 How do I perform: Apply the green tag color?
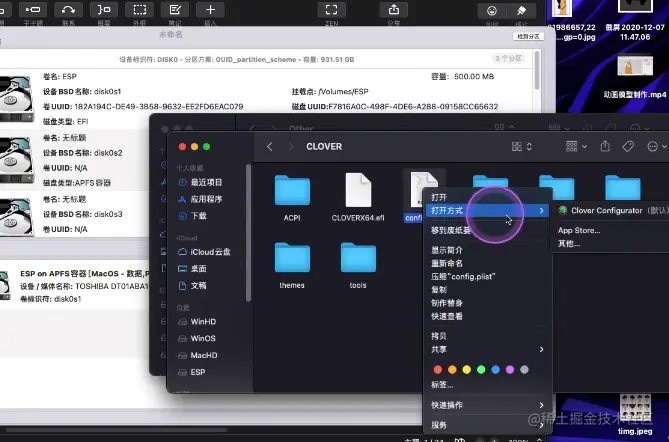point(481,369)
